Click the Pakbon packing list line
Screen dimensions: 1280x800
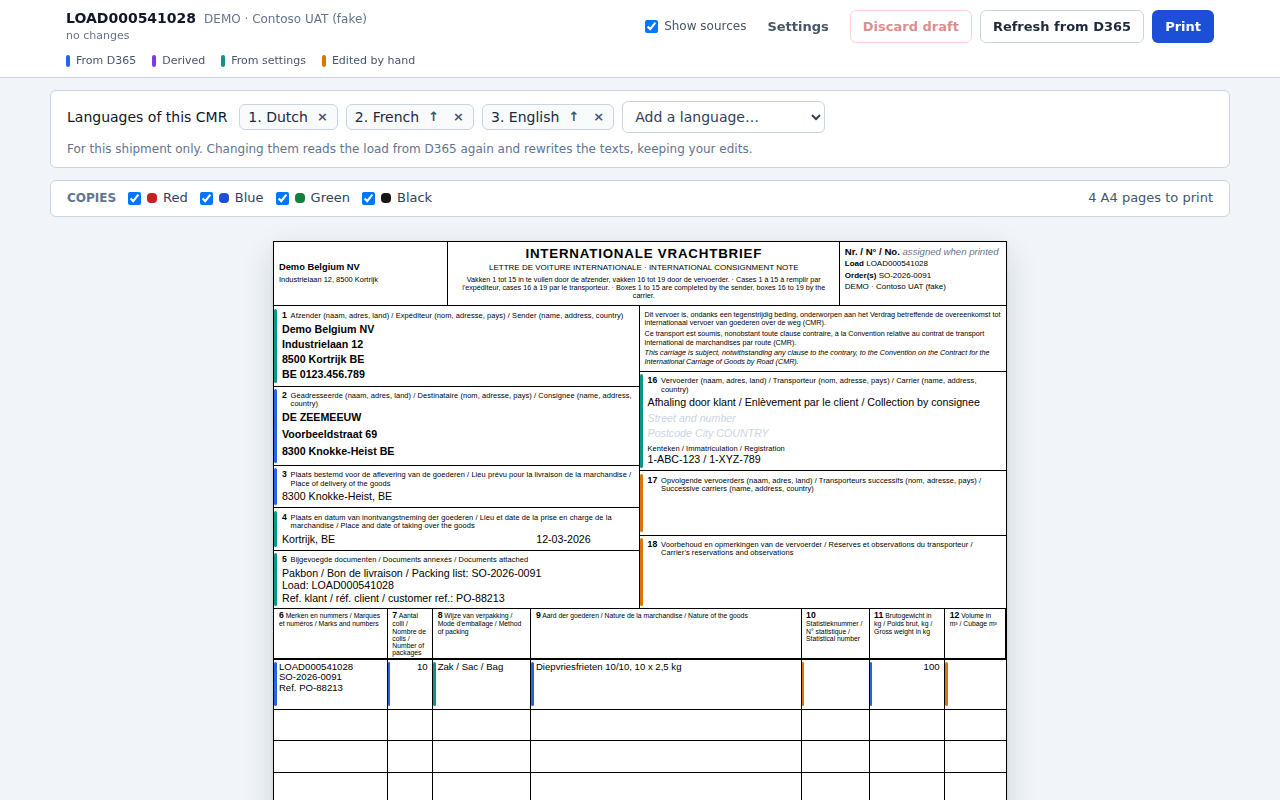click(x=411, y=573)
